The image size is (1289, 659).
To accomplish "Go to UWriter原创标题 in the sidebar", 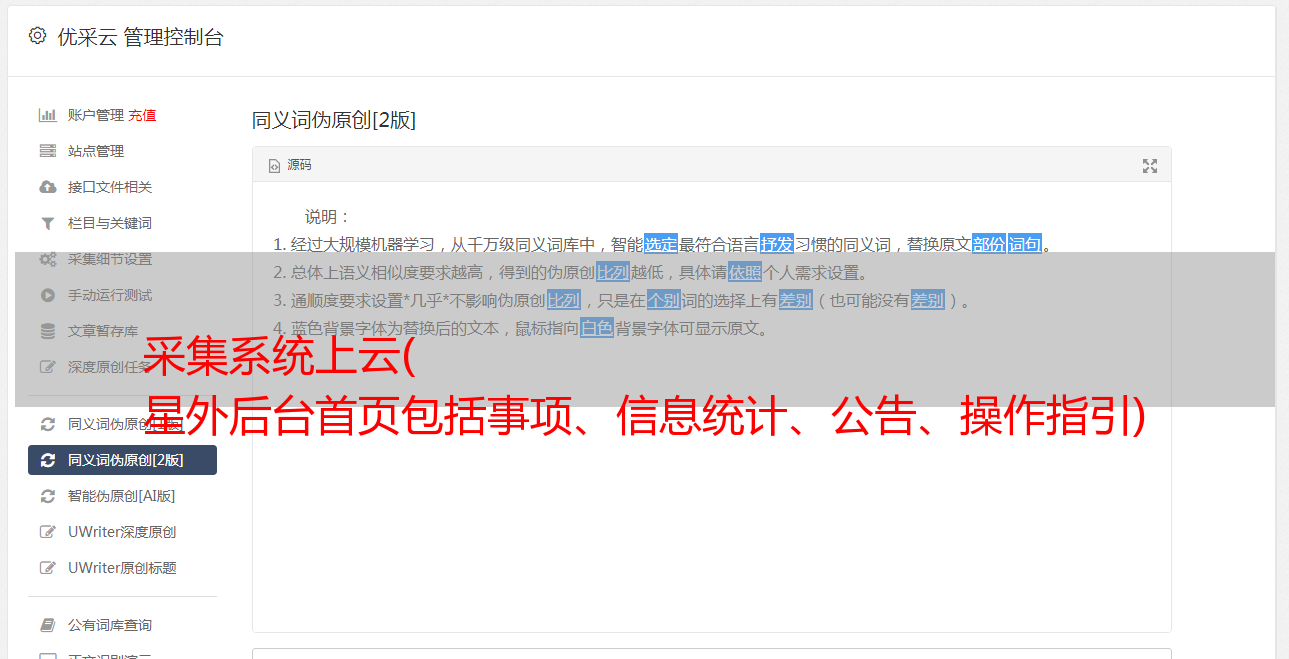I will click(x=122, y=568).
